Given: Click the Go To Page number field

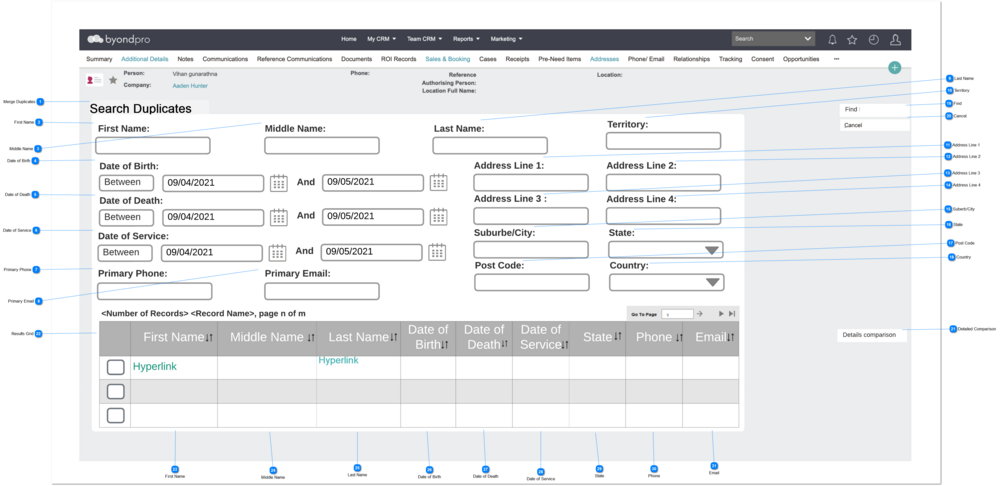Looking at the screenshot, I should tap(677, 314).
